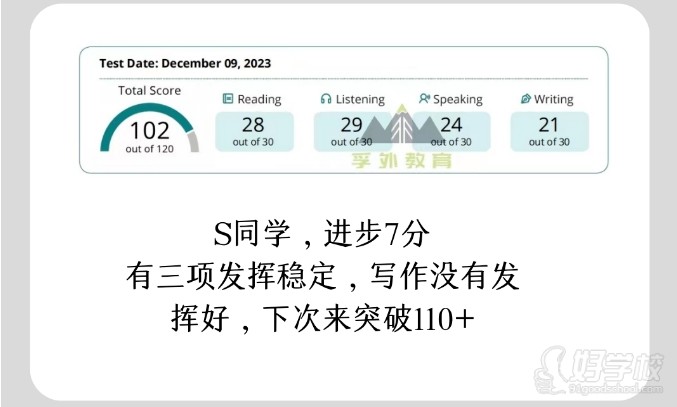Click the Speaking person icon
This screenshot has height=407, width=677.
pos(424,99)
